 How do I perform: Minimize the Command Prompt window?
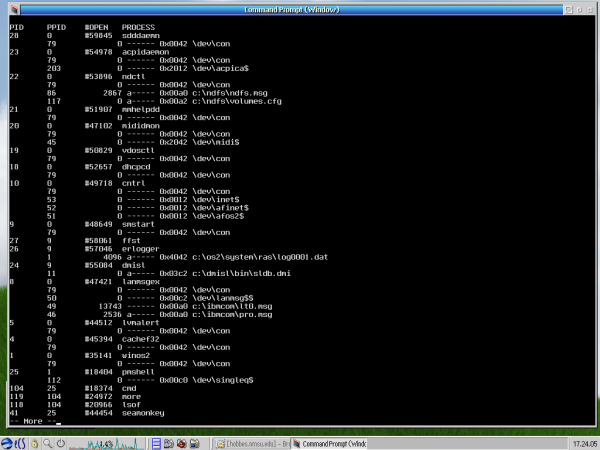[x=568, y=10]
